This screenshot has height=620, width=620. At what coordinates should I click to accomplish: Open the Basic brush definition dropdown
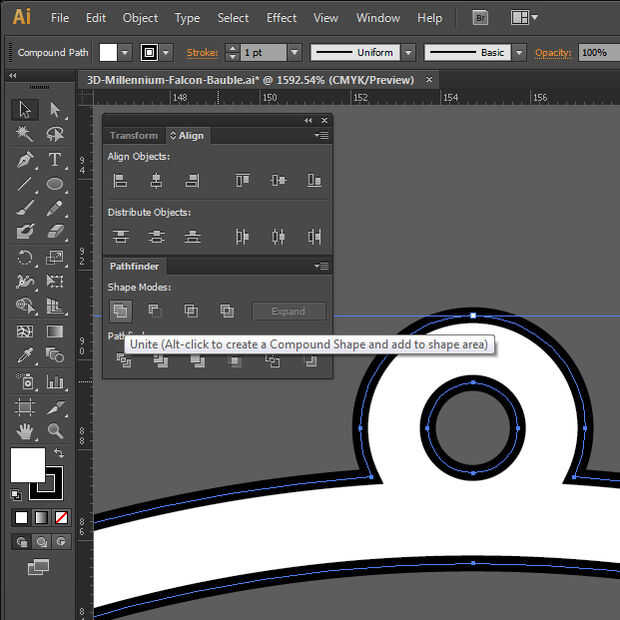pyautogui.click(x=519, y=53)
